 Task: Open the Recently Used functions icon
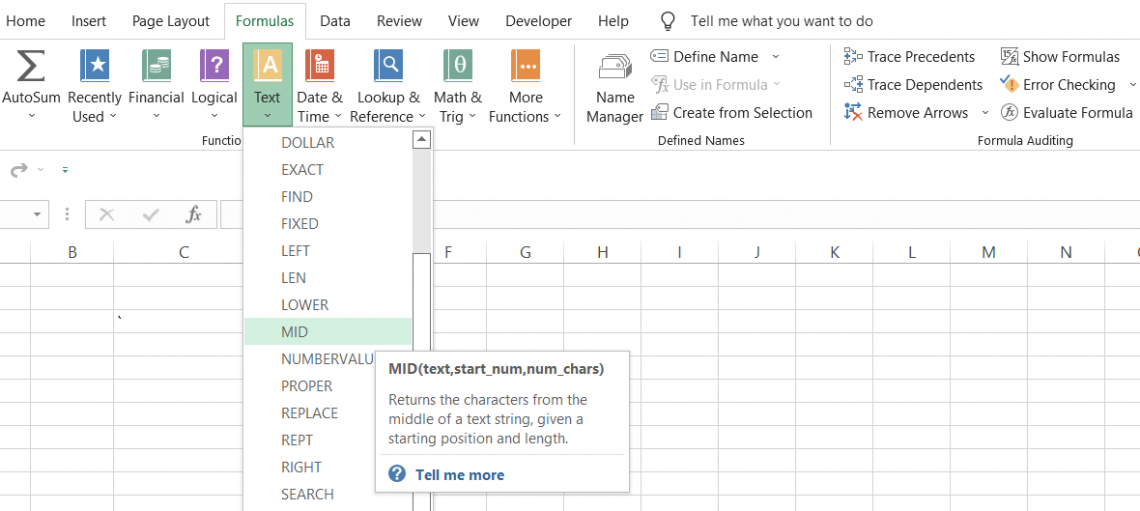click(x=95, y=68)
